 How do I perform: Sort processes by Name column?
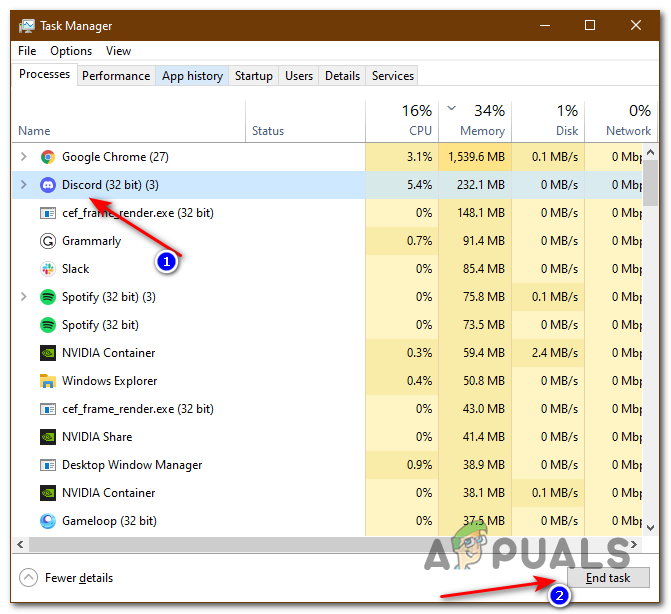click(x=128, y=122)
